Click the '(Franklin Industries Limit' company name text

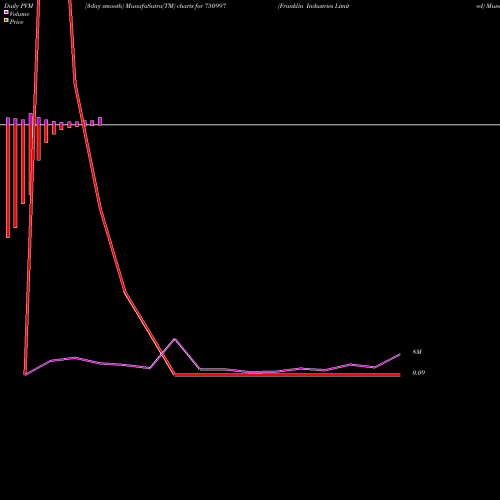point(314,6)
